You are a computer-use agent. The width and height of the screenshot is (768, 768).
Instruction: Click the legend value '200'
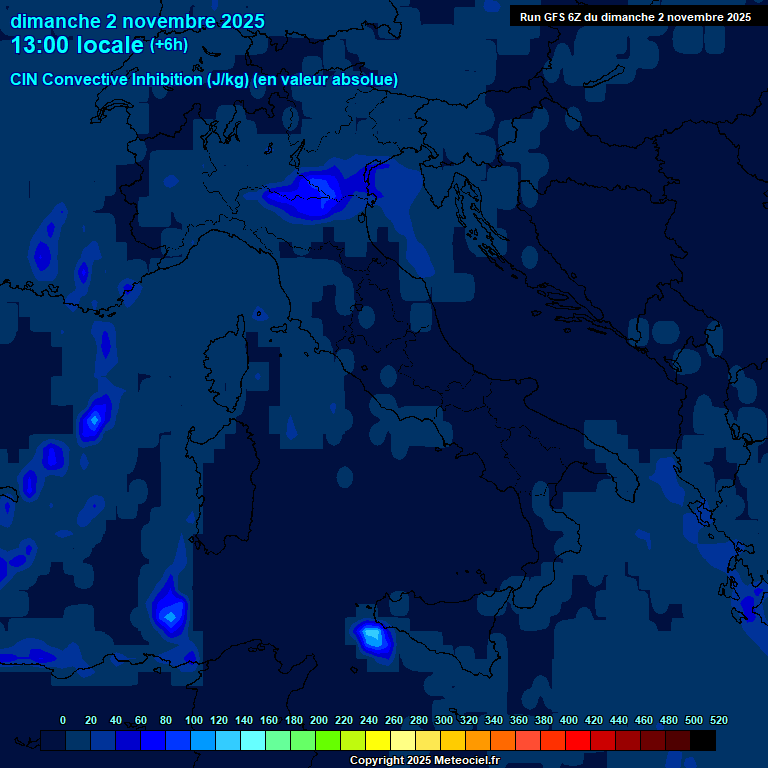319,720
